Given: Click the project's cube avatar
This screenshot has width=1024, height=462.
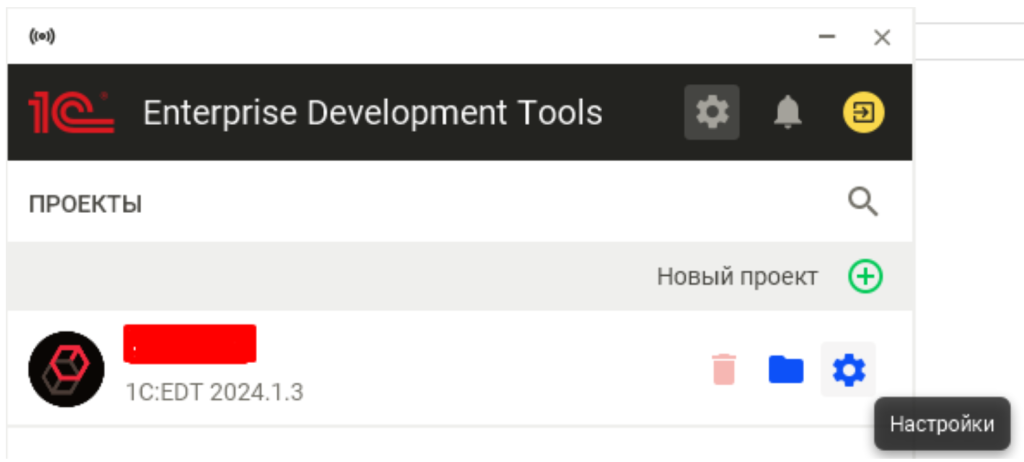Looking at the screenshot, I should click(67, 369).
